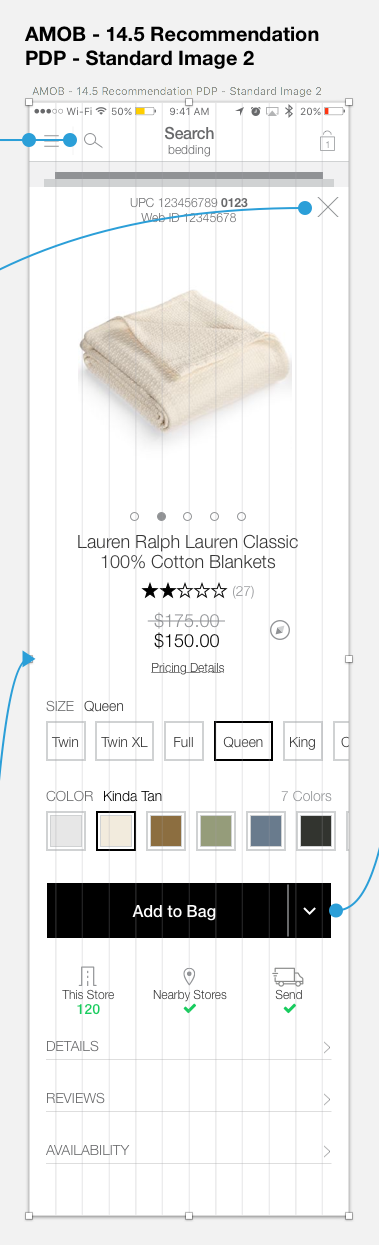Select the Twin size option
379x1245 pixels.
[x=66, y=742]
